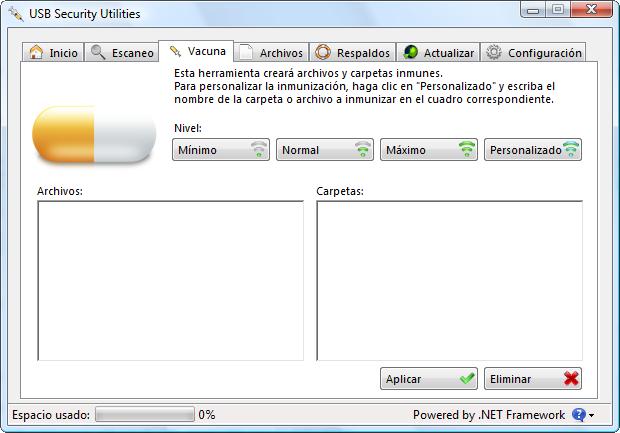The height and width of the screenshot is (433, 620).
Task: Expand the dropdown arrow next to help
Action: pos(591,415)
